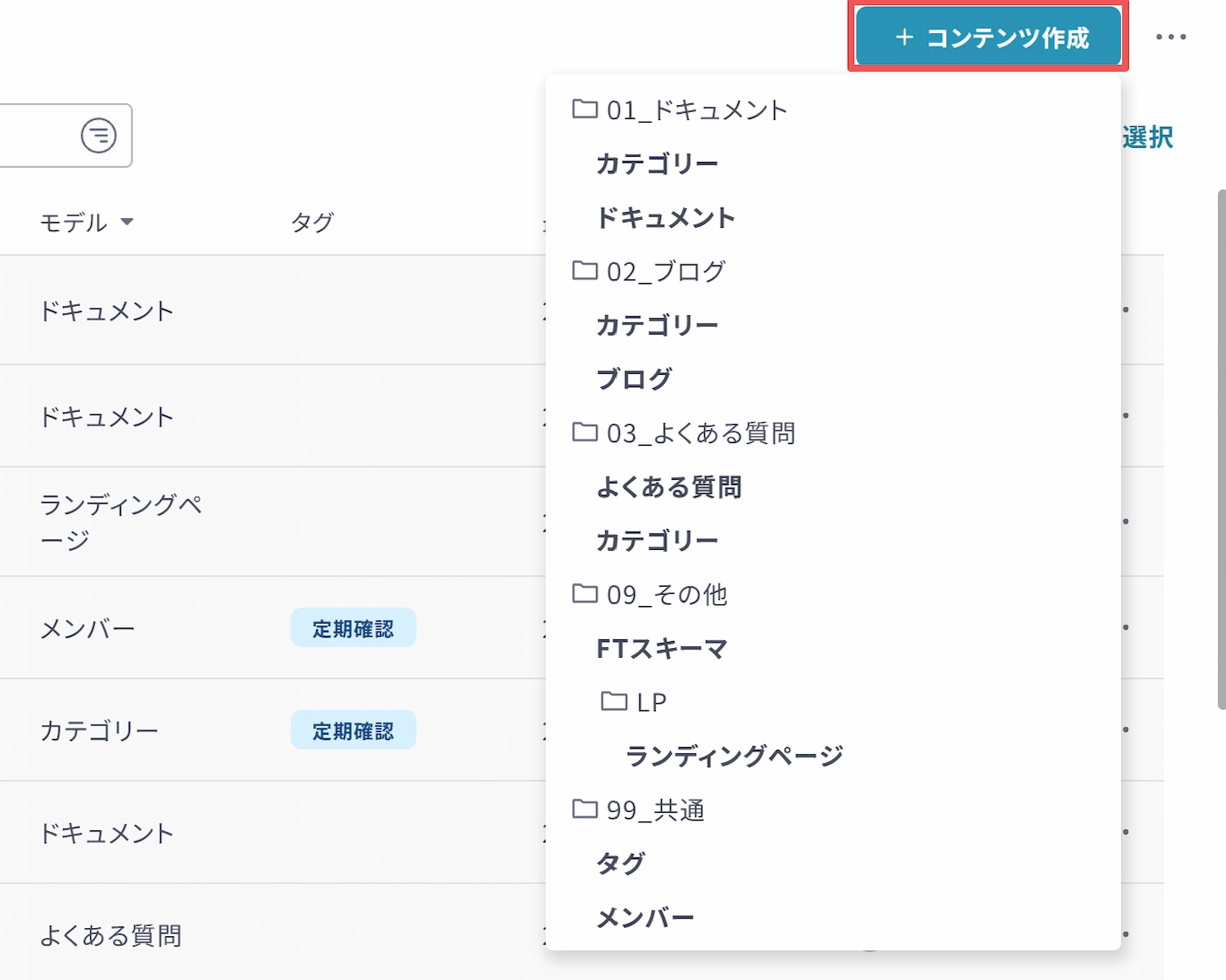Open the モデル column dropdown arrow
The width and height of the screenshot is (1226, 980).
pyautogui.click(x=127, y=222)
